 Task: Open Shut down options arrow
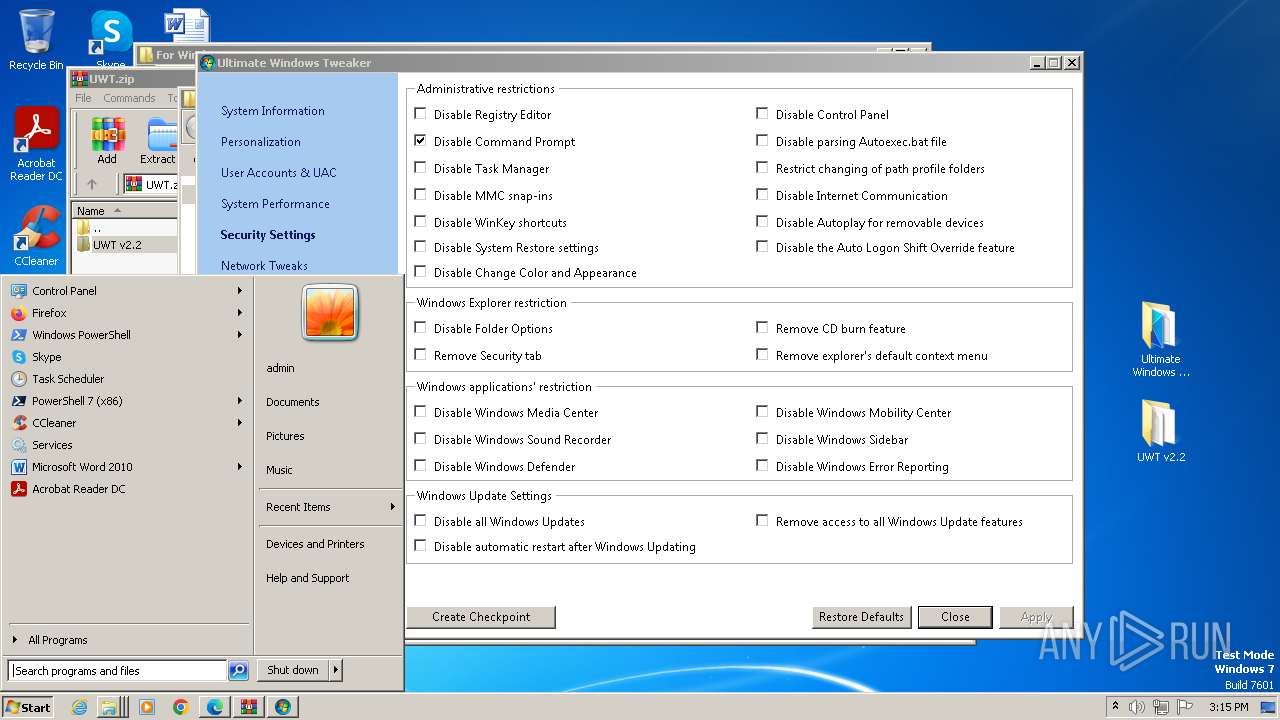tap(335, 671)
